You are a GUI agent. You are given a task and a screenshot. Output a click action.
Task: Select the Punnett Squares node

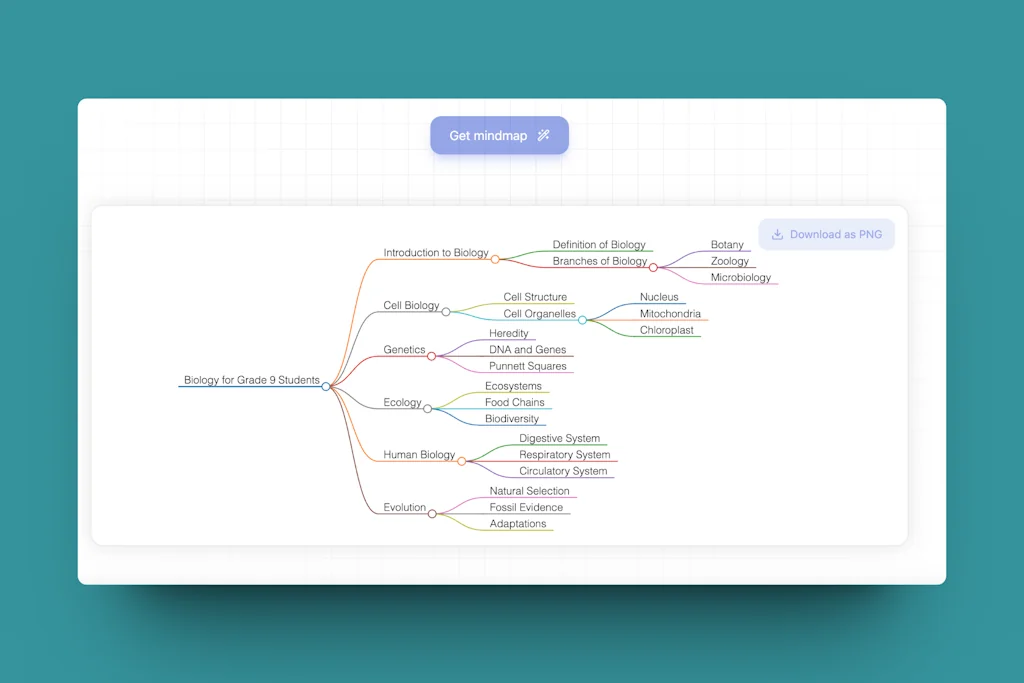click(528, 367)
